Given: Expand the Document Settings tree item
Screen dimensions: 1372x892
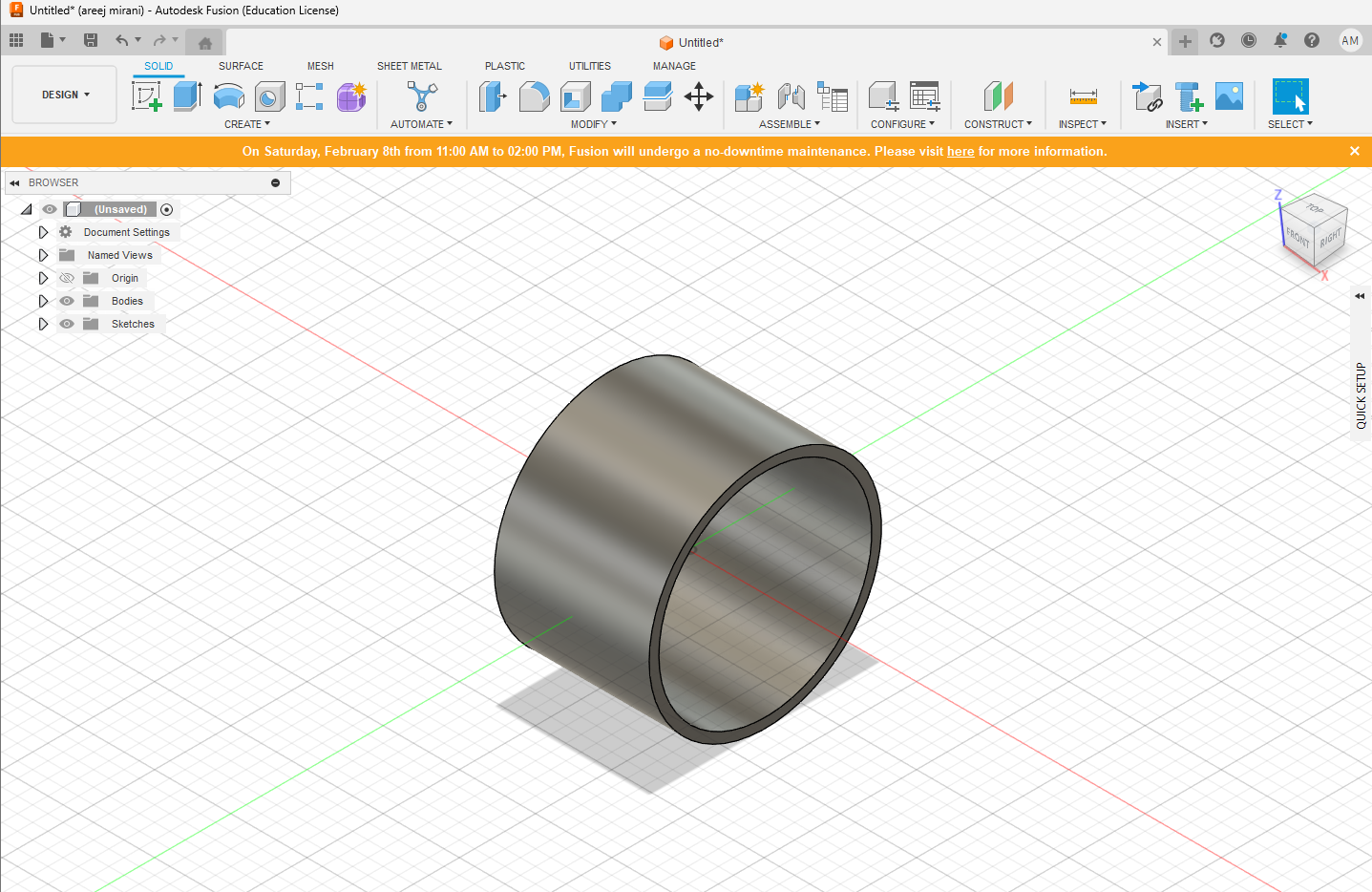Looking at the screenshot, I should [x=43, y=232].
